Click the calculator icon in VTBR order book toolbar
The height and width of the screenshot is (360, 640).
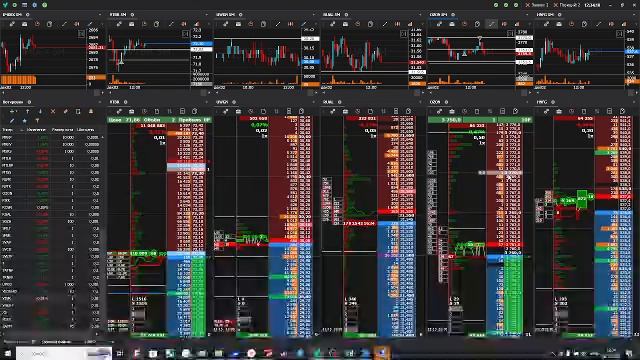click(x=182, y=111)
